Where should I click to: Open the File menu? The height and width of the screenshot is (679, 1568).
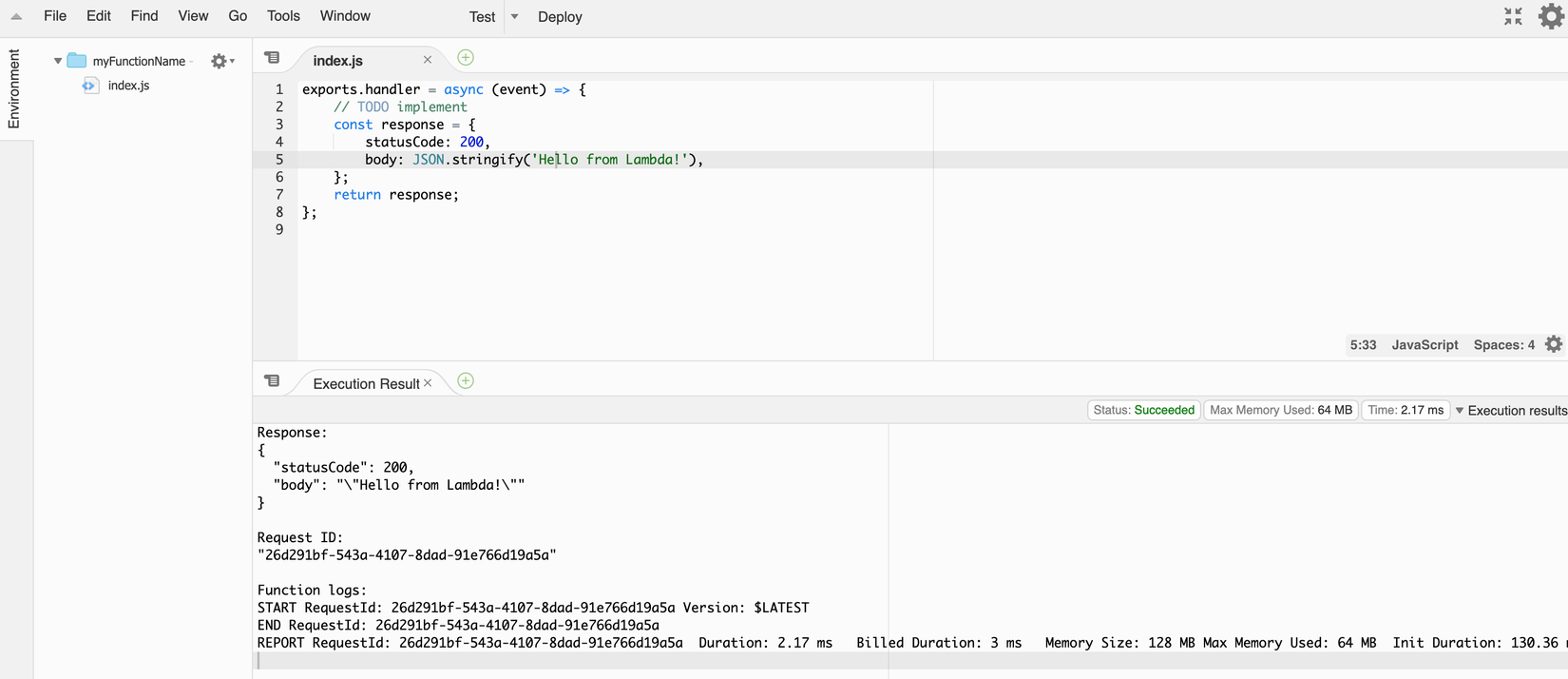[x=55, y=16]
